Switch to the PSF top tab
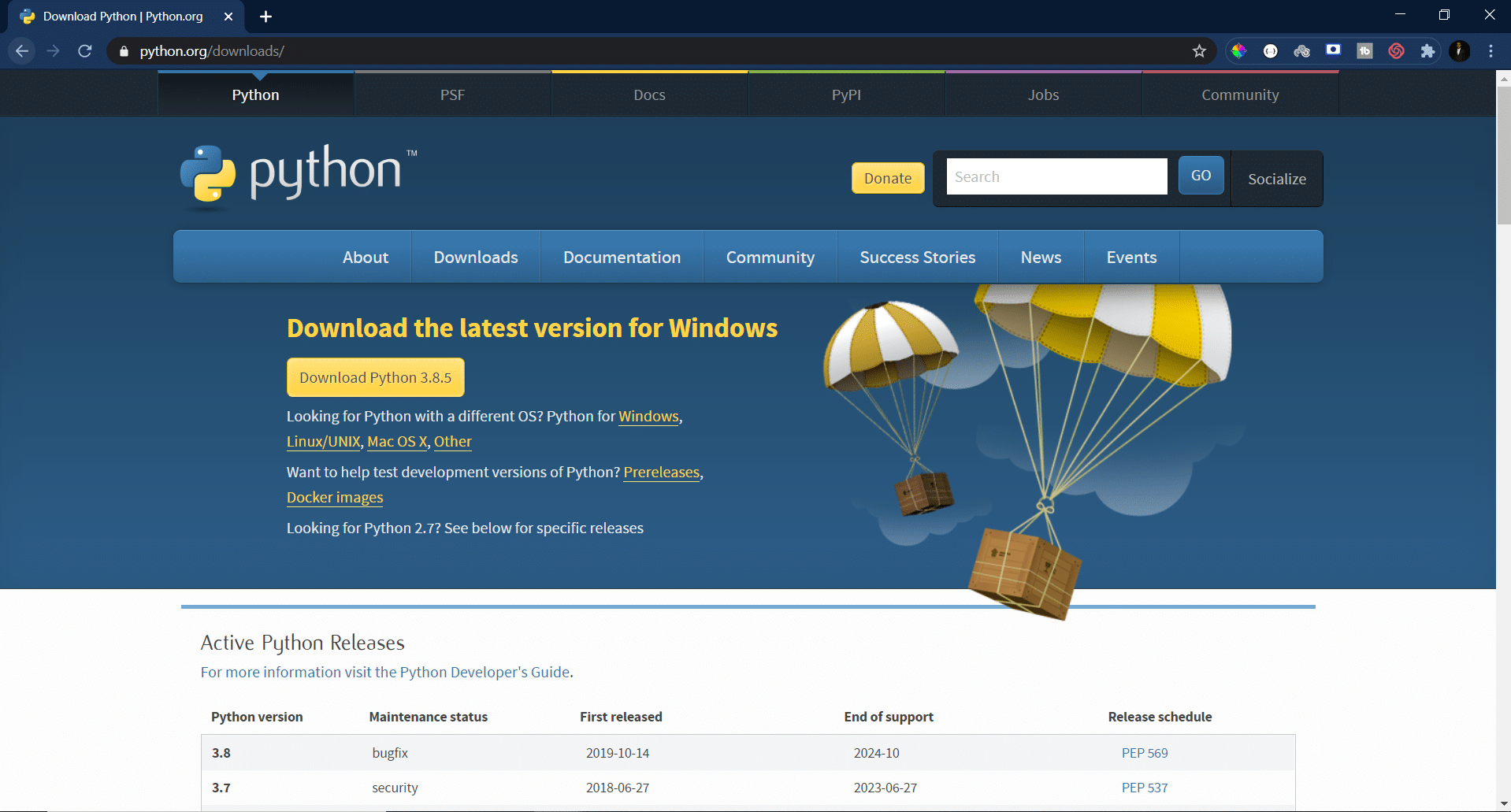1511x812 pixels. tap(453, 95)
